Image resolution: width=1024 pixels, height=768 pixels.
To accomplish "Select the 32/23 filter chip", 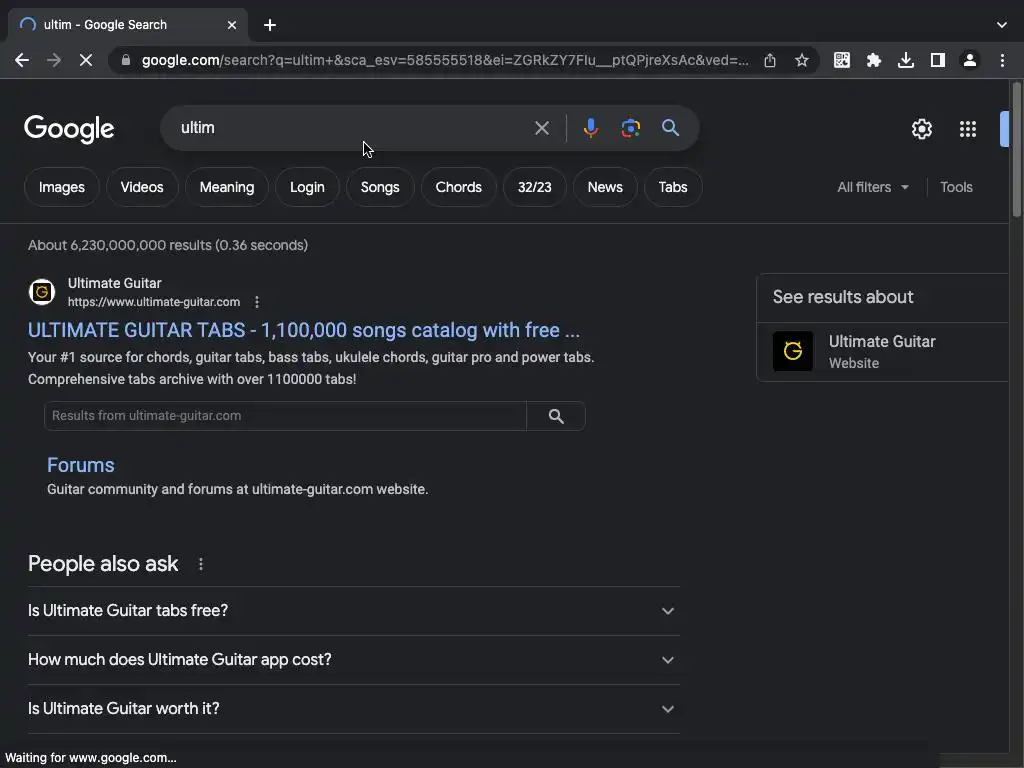I will coord(534,187).
